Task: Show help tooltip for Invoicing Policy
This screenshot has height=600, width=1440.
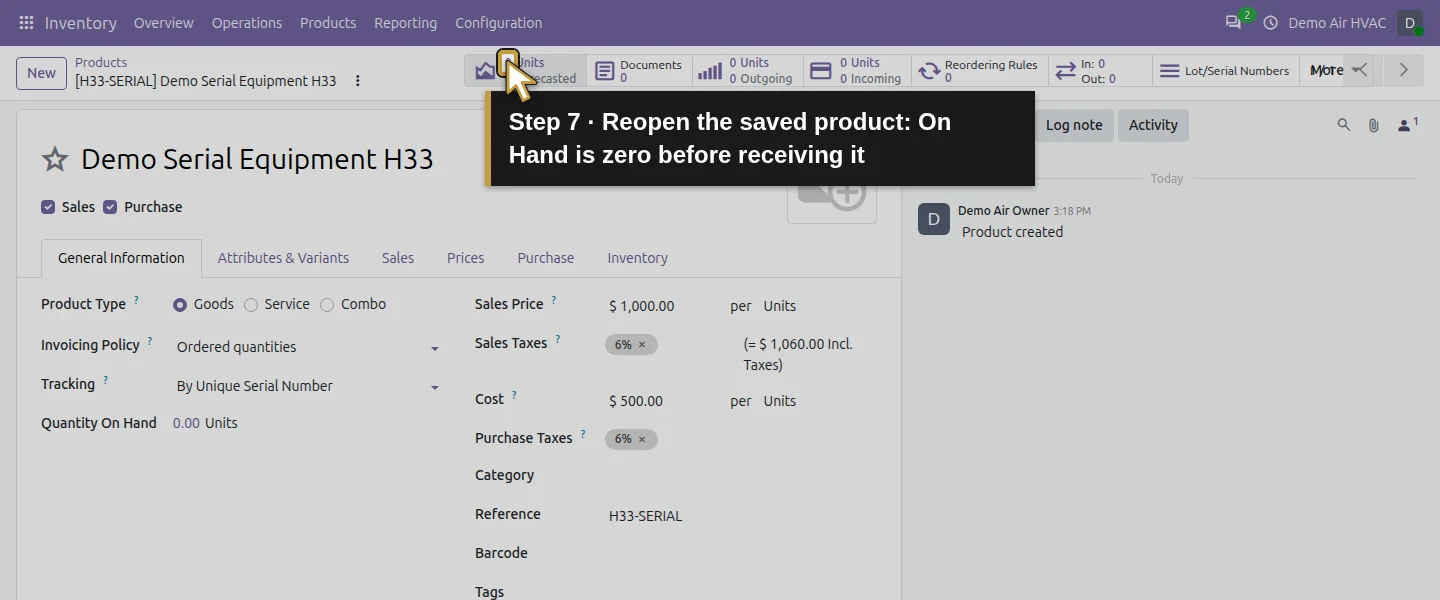Action: [150, 341]
